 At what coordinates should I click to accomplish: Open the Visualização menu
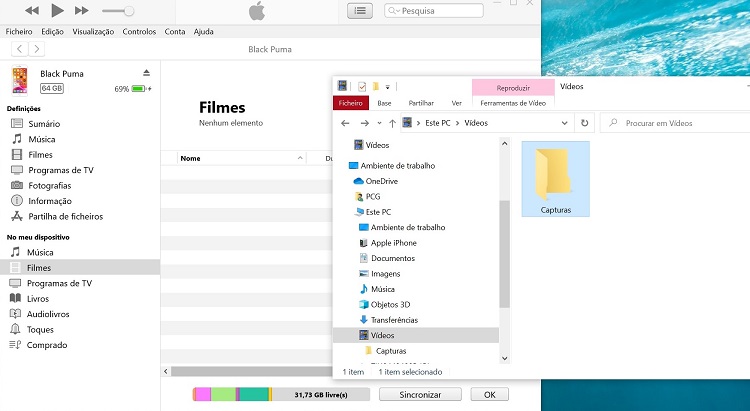coord(93,31)
